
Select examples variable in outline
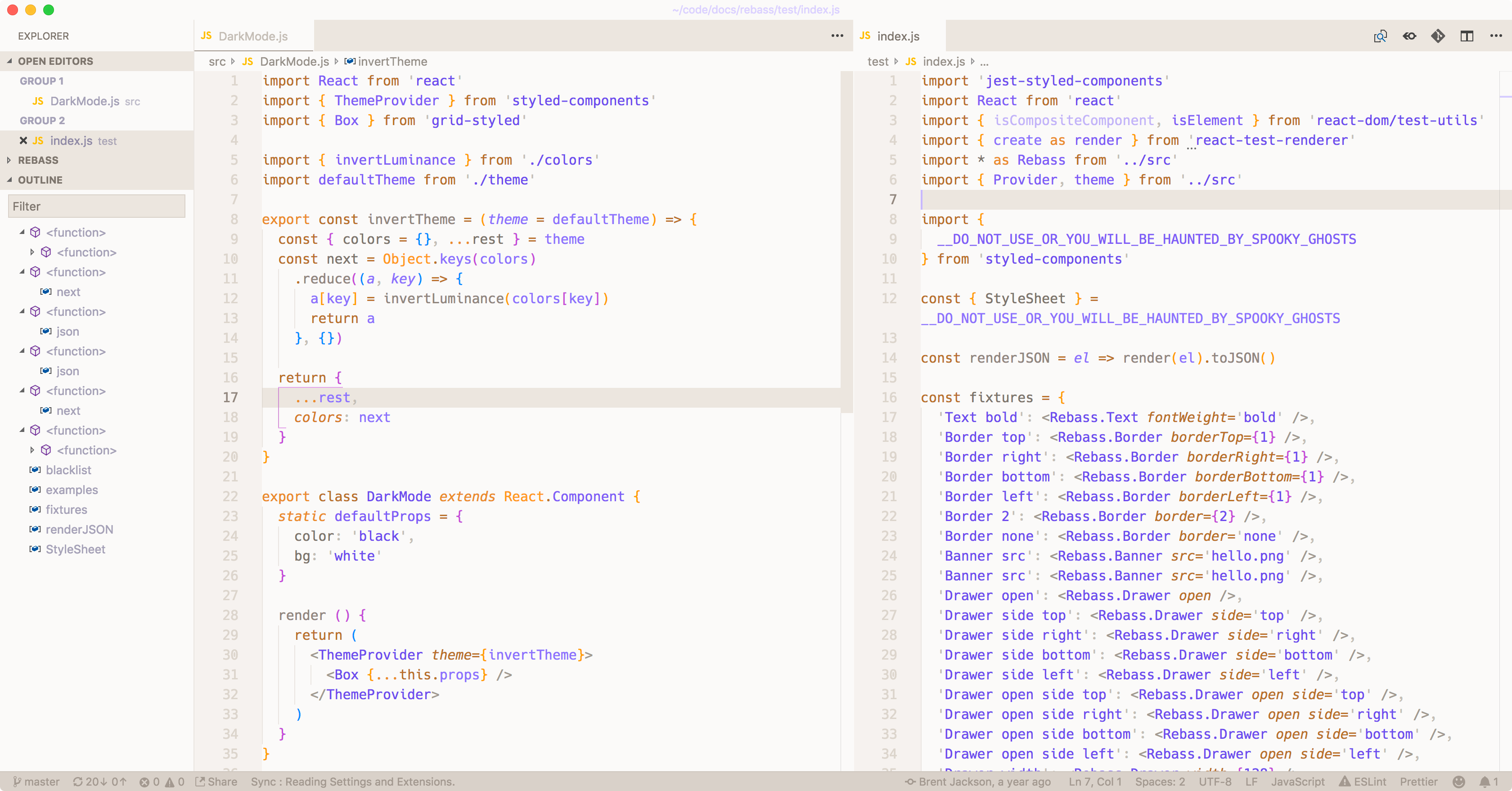pos(72,490)
